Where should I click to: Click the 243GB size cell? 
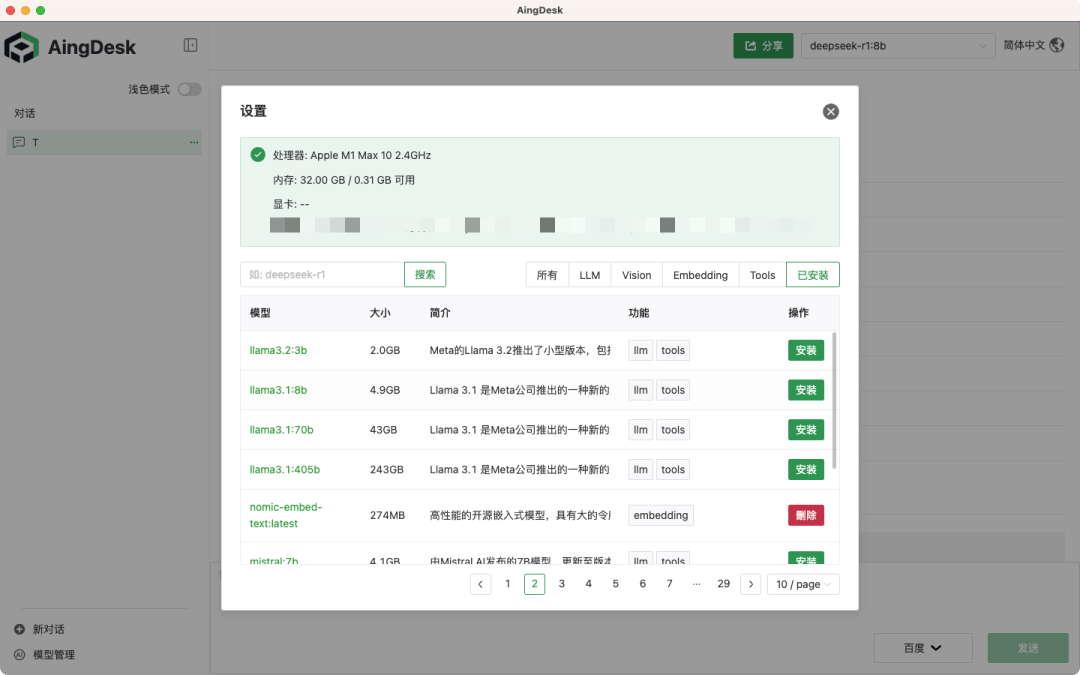pyautogui.click(x=386, y=470)
